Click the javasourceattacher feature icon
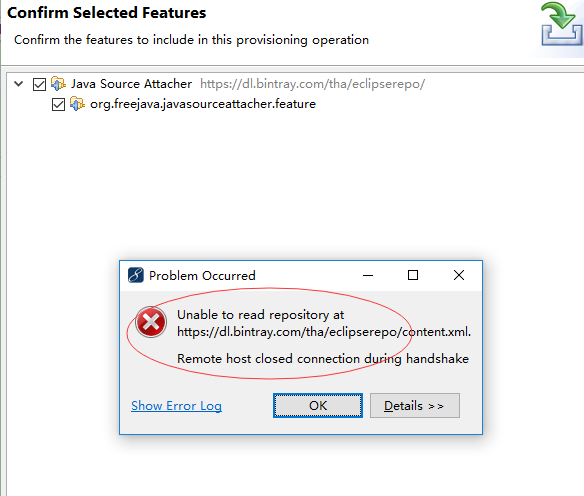Image resolution: width=584 pixels, height=496 pixels. (77, 104)
